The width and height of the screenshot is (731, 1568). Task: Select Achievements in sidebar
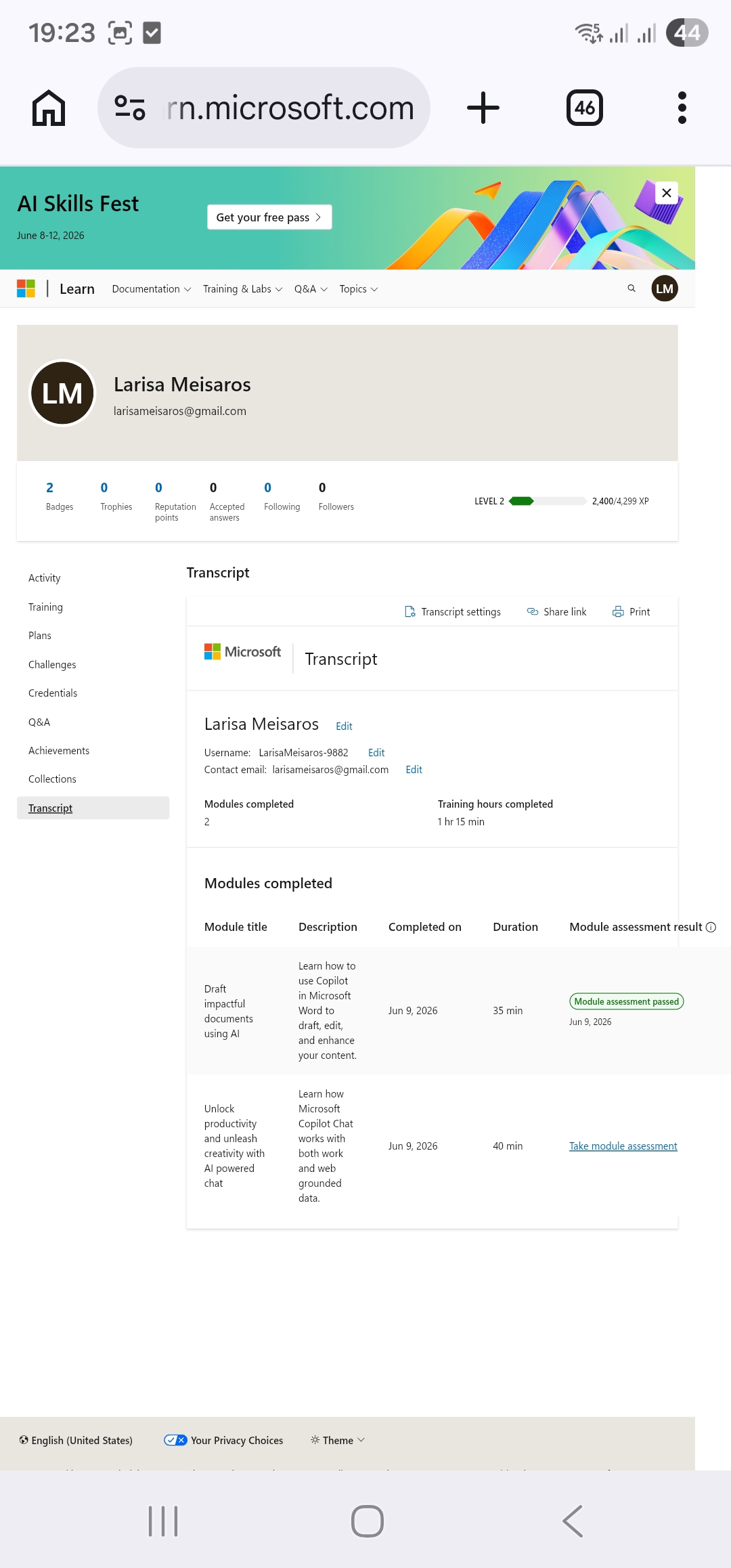59,751
